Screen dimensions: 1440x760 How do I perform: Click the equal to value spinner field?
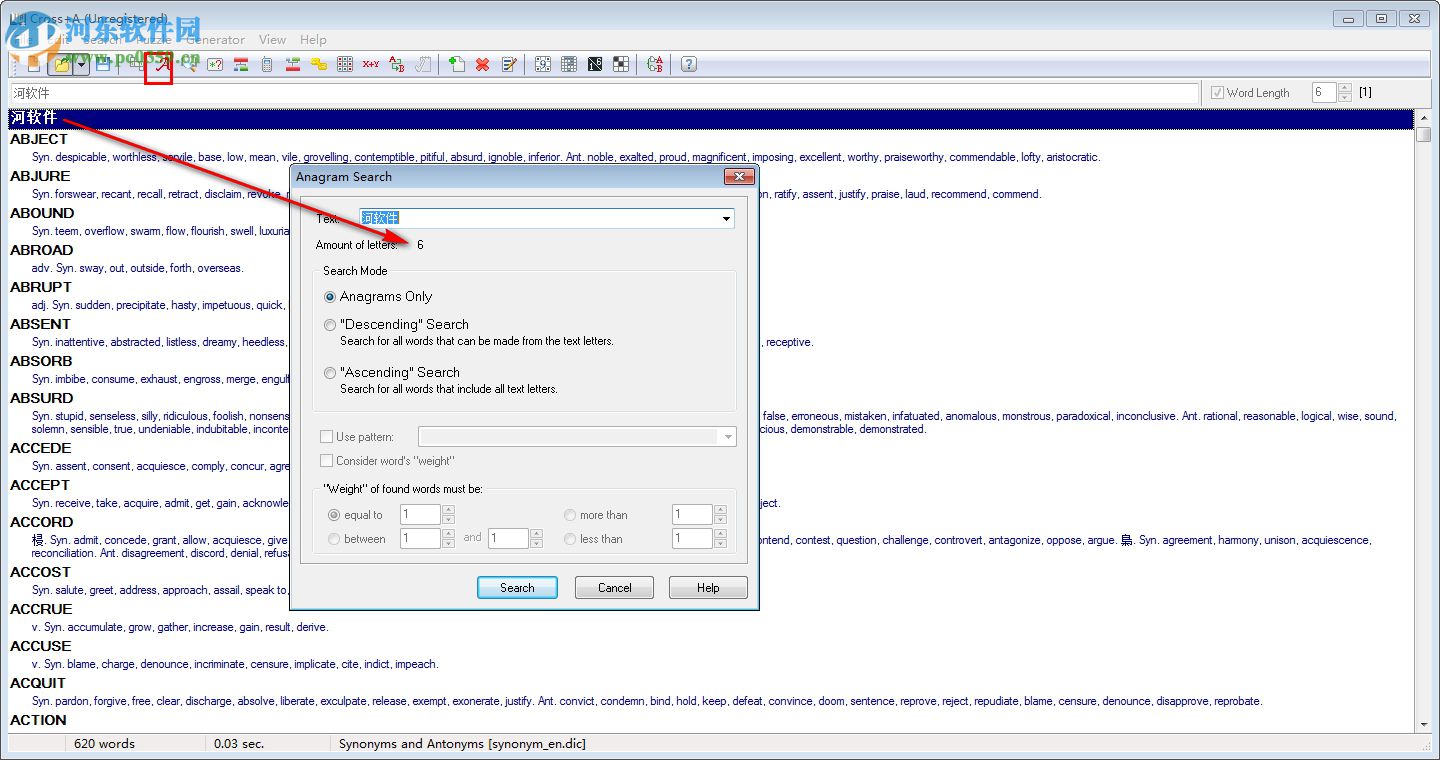pyautogui.click(x=420, y=515)
